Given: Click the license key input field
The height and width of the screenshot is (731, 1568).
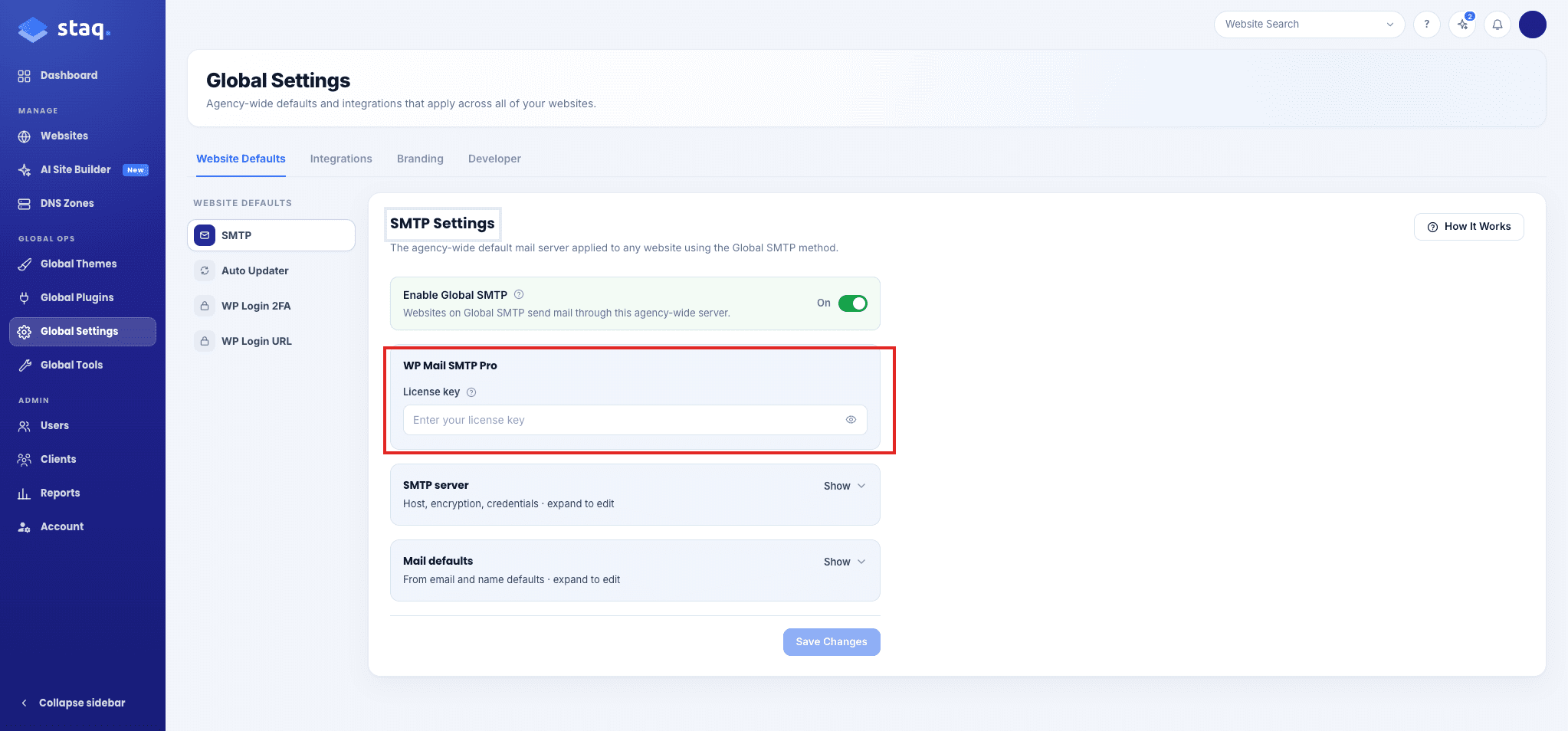Looking at the screenshot, I should 635,420.
